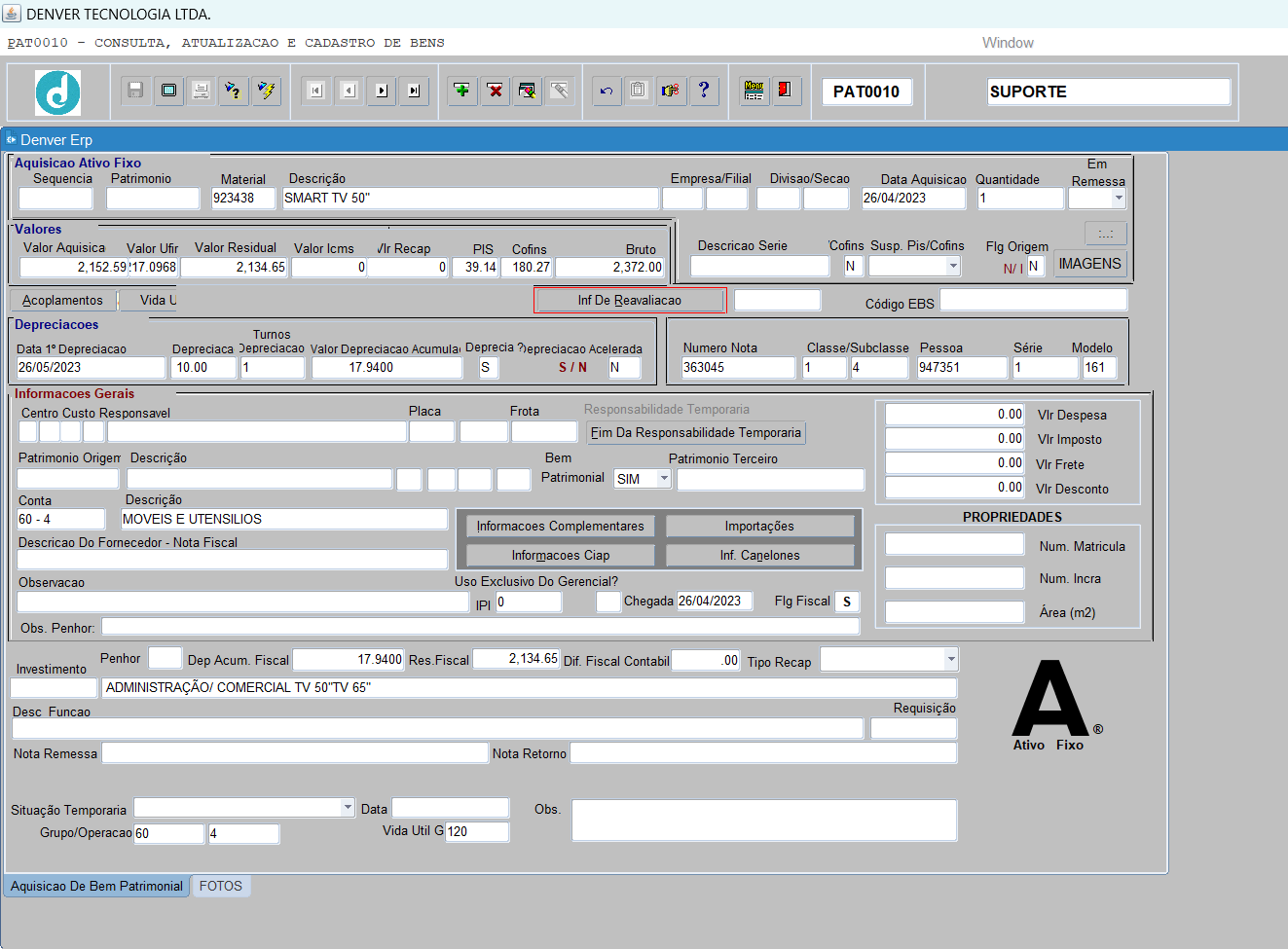Select Aquisicao De Bem Patrimonial tab
Image resolution: width=1288 pixels, height=949 pixels.
(x=96, y=886)
